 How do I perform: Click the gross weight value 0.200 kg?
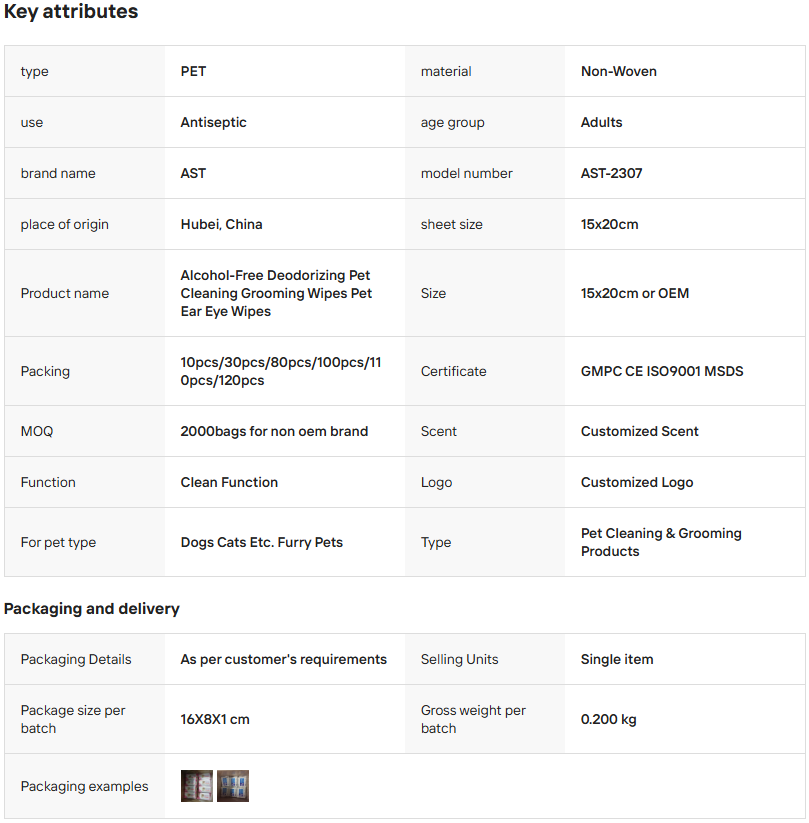click(x=608, y=719)
